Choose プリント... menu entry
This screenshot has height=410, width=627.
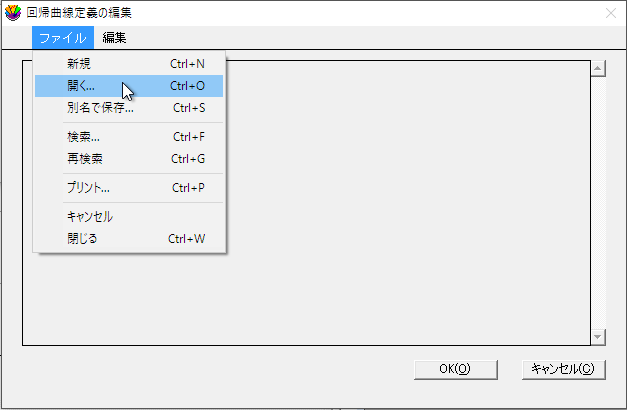(129, 188)
